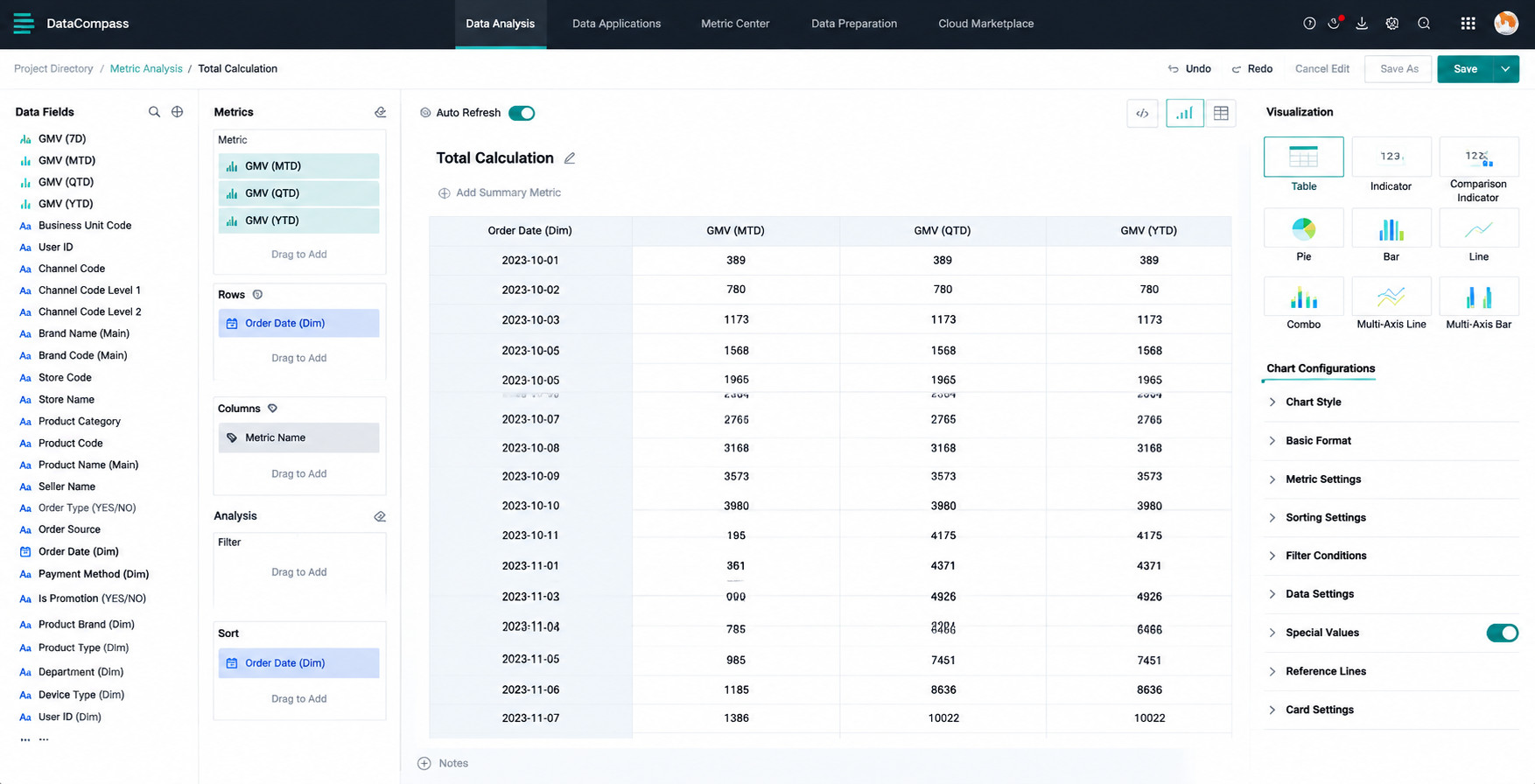Image resolution: width=1535 pixels, height=784 pixels.
Task: Click the edit pencil beside Total Calculation
Action: click(570, 158)
